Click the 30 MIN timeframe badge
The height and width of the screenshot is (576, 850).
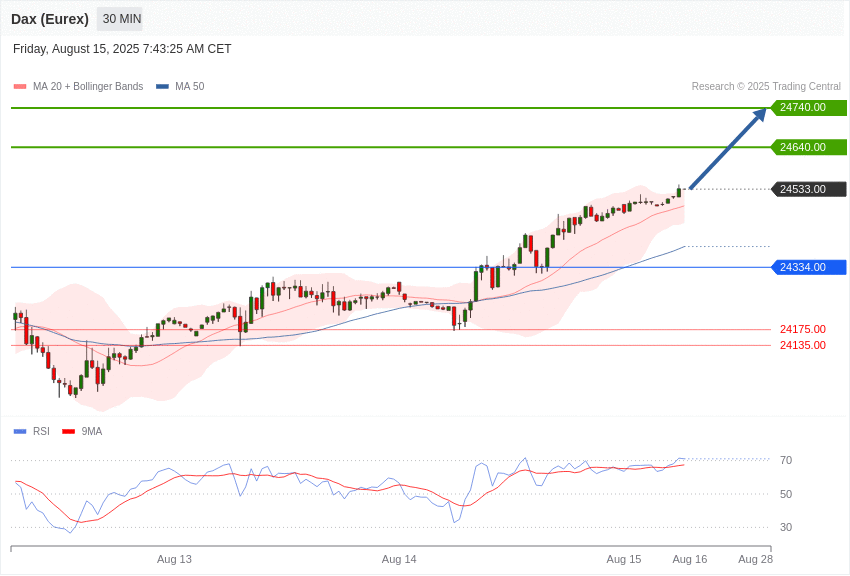tap(122, 19)
